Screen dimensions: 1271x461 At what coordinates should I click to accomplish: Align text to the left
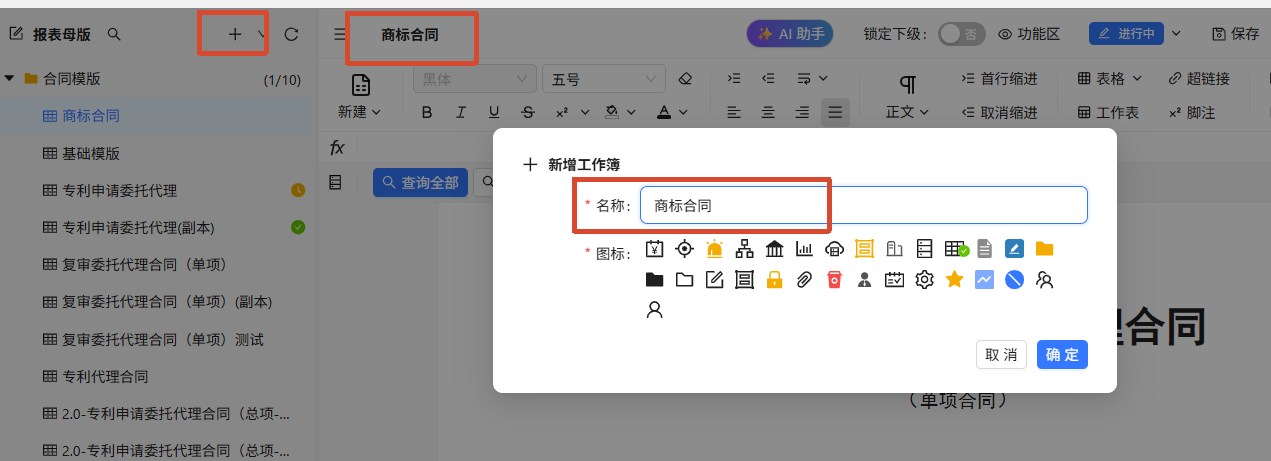click(x=734, y=112)
